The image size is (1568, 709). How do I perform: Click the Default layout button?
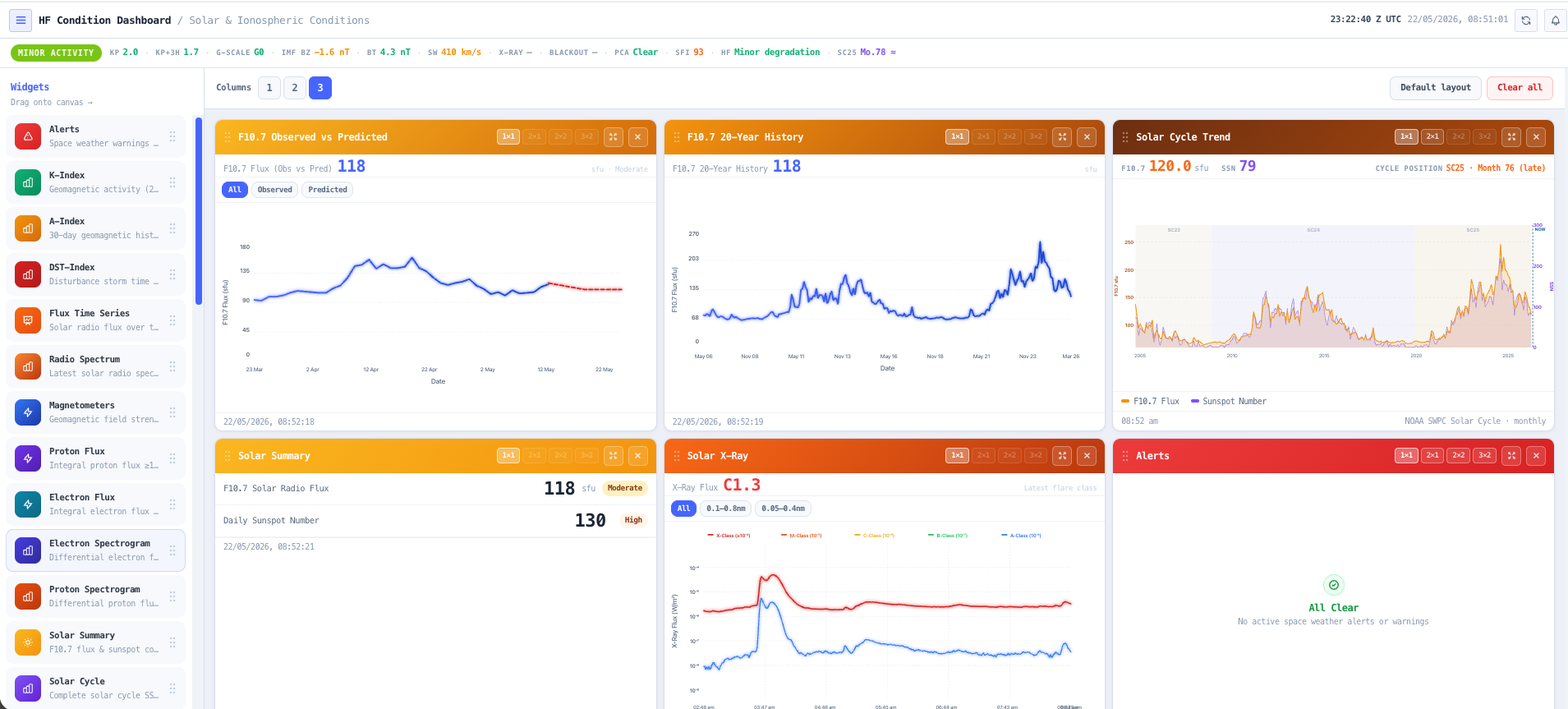[1435, 88]
